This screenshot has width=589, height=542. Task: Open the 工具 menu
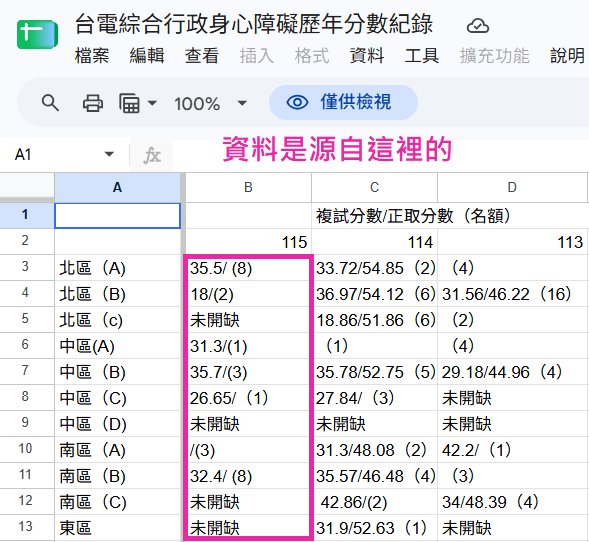tap(421, 56)
